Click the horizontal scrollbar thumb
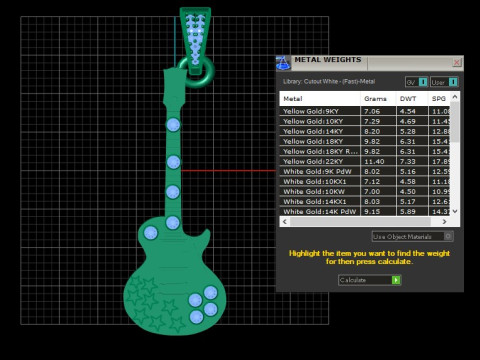The image size is (480, 360). (x=360, y=222)
